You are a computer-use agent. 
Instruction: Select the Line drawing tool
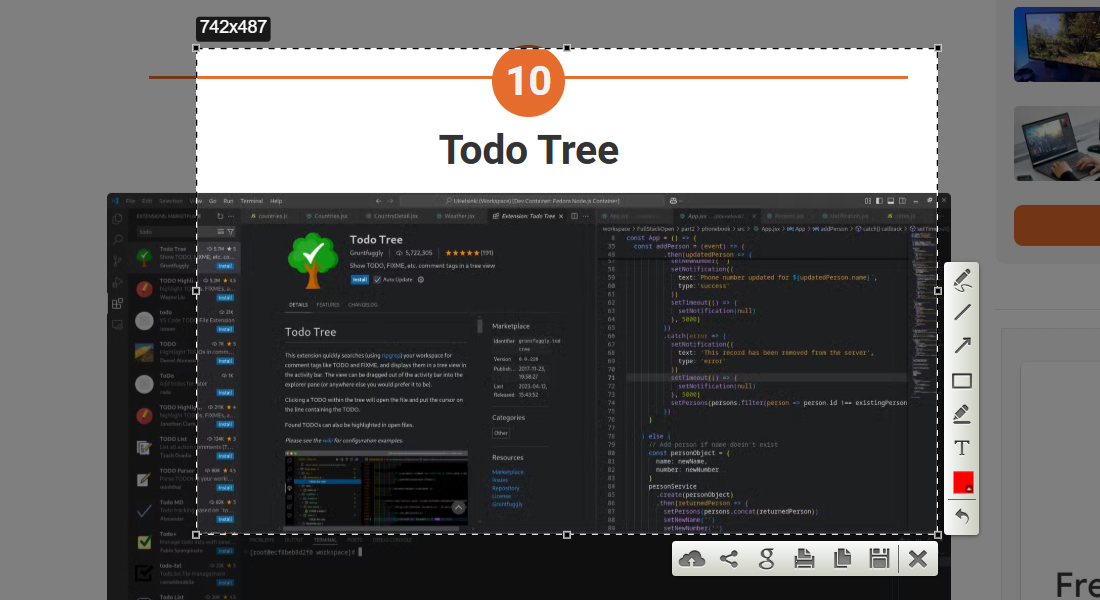[962, 312]
